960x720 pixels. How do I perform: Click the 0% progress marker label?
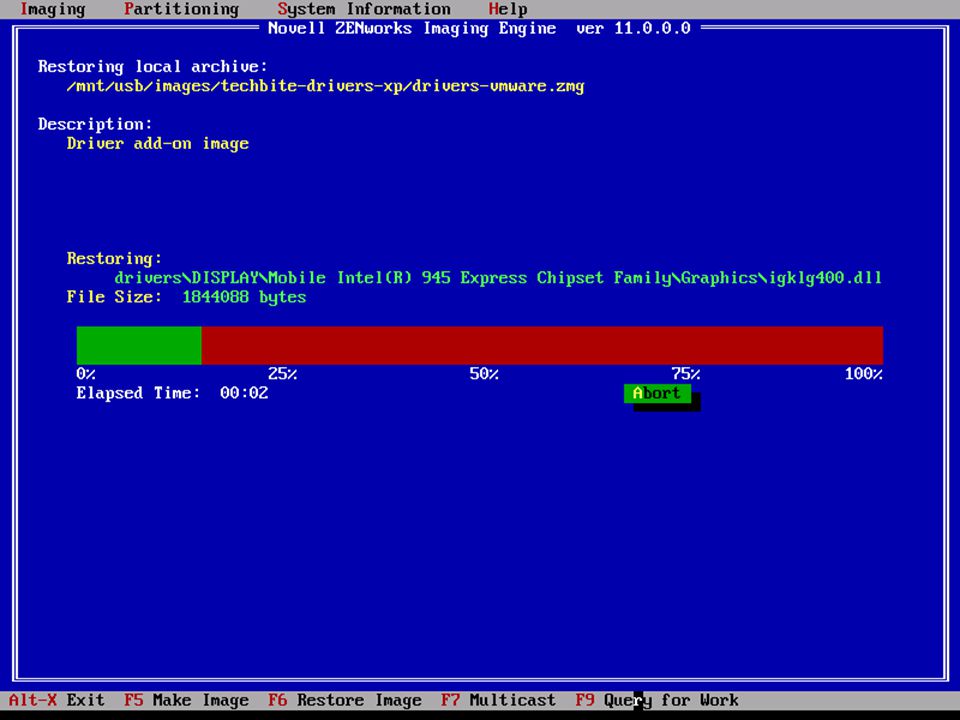click(x=86, y=373)
